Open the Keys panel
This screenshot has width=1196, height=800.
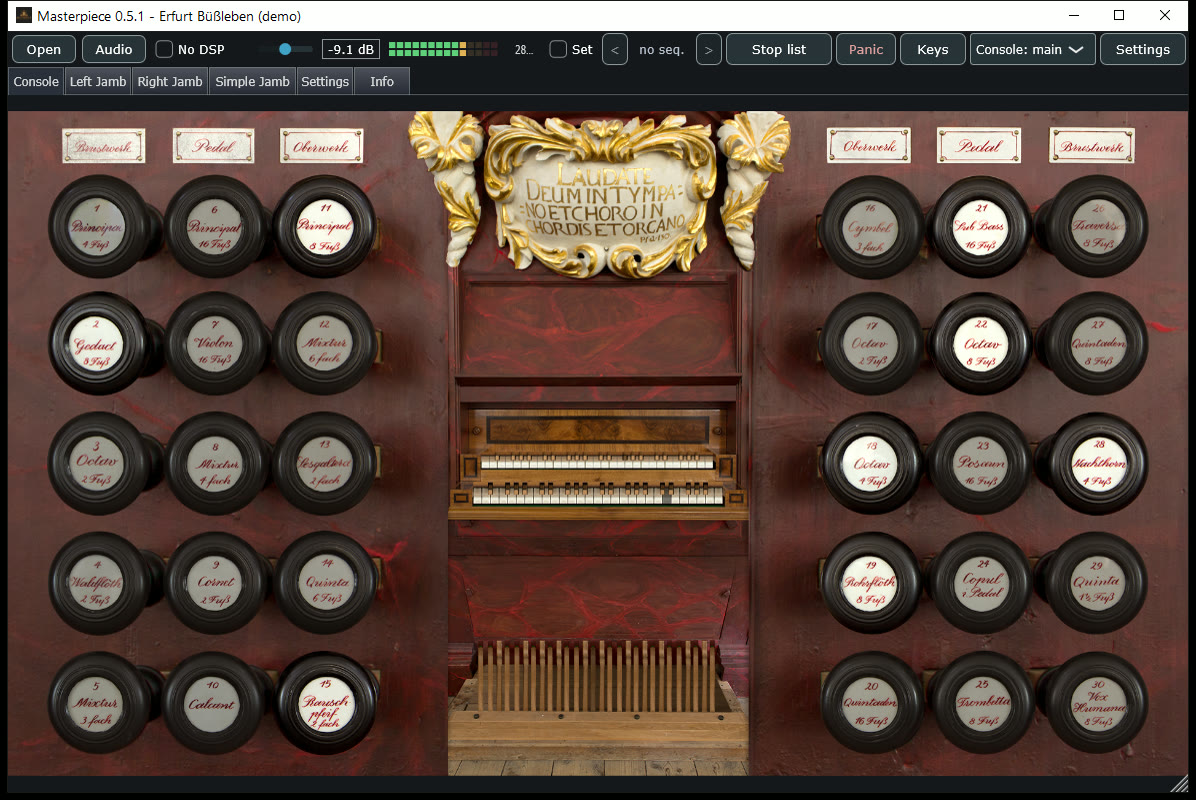[x=933, y=50]
